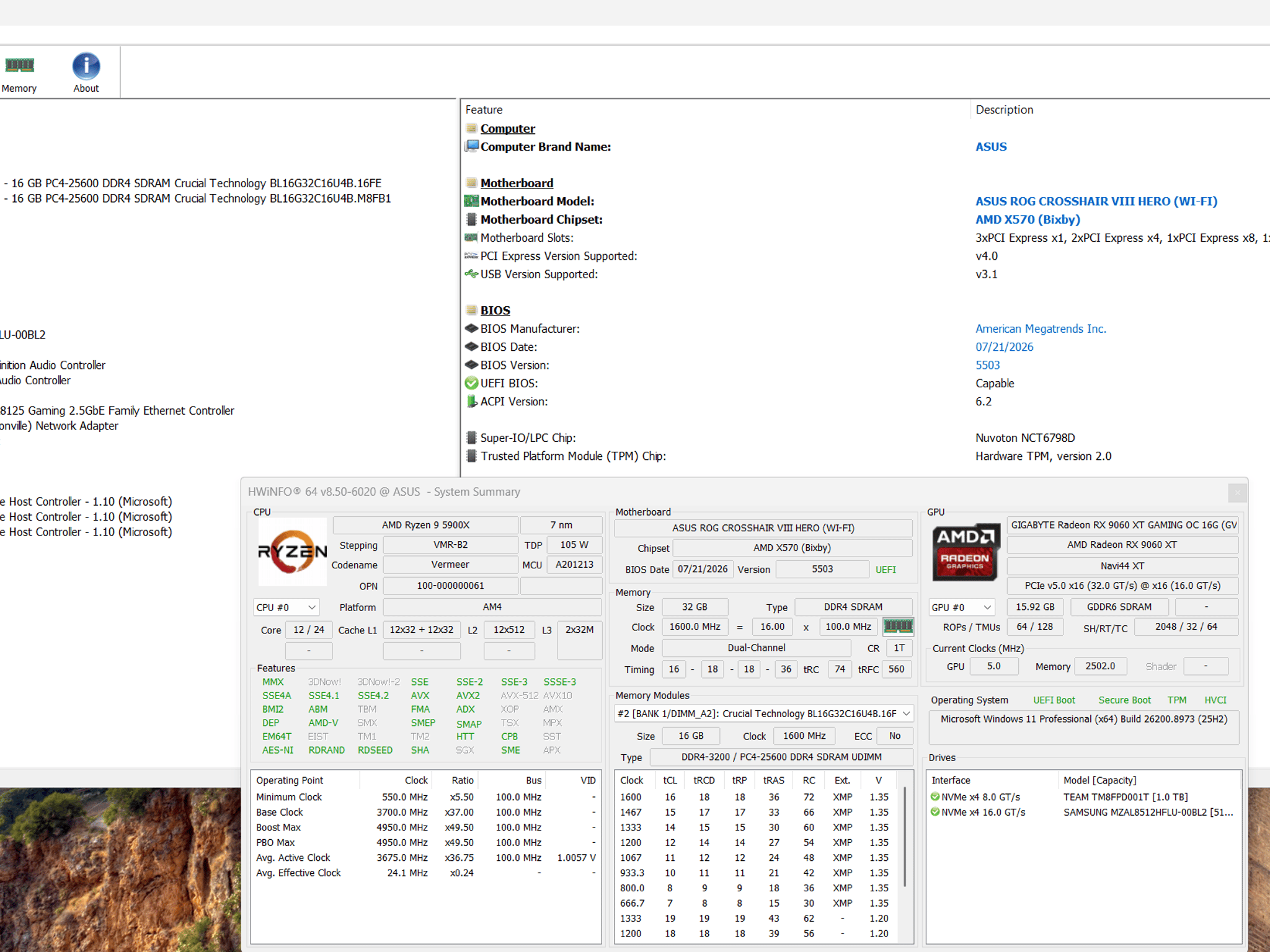The image size is (1270, 952).
Task: Click the PCI Express Version Supported icon
Action: tap(471, 256)
